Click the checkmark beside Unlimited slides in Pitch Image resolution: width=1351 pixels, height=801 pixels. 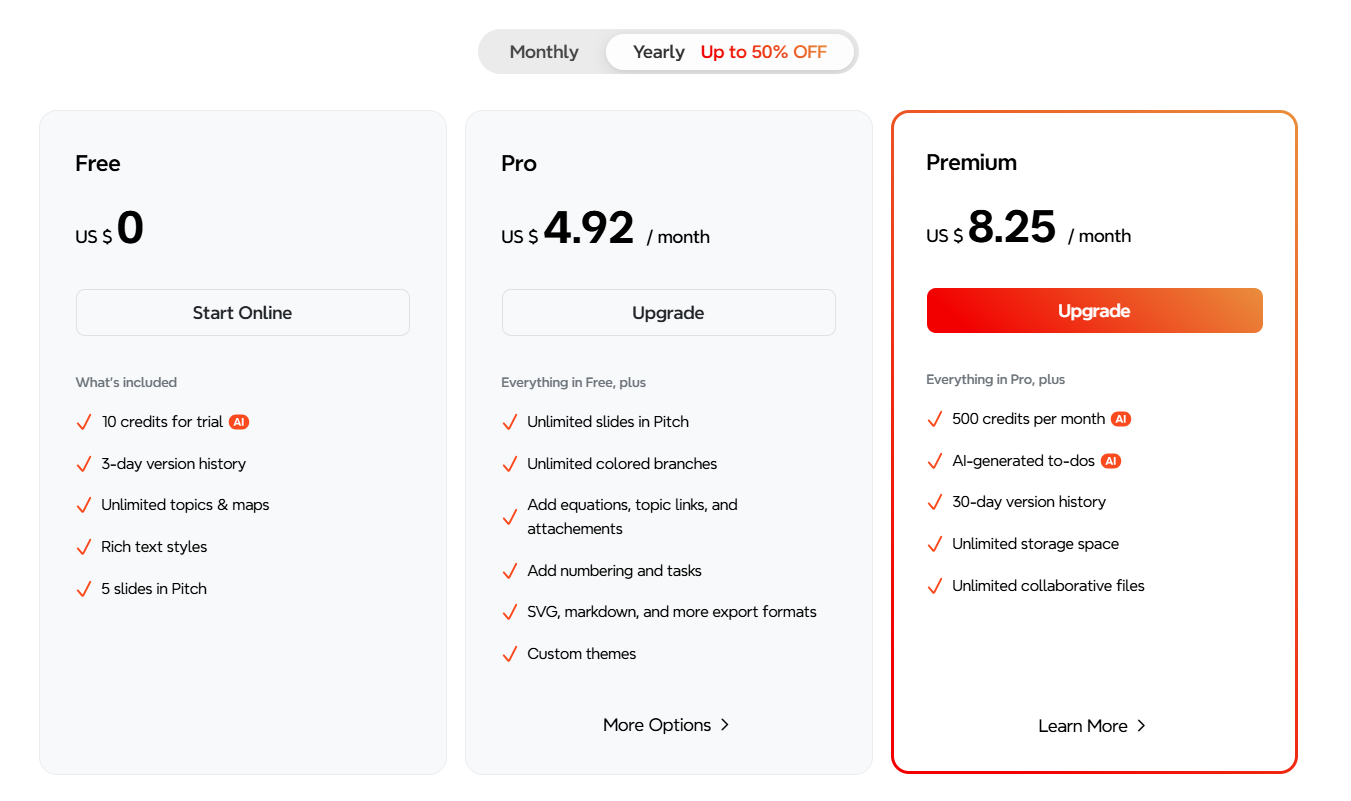(x=510, y=422)
